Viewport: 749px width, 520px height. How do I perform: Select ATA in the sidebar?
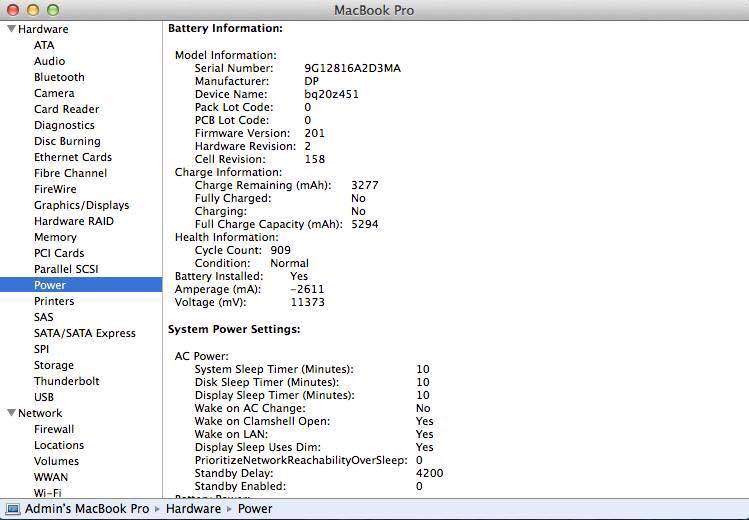[x=44, y=45]
